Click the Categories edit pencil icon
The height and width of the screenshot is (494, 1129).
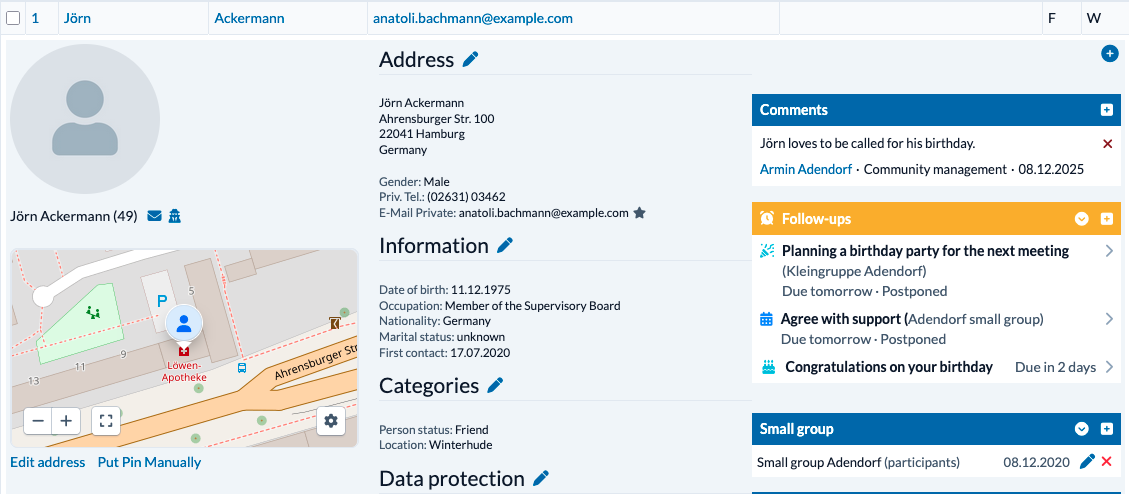tap(495, 386)
